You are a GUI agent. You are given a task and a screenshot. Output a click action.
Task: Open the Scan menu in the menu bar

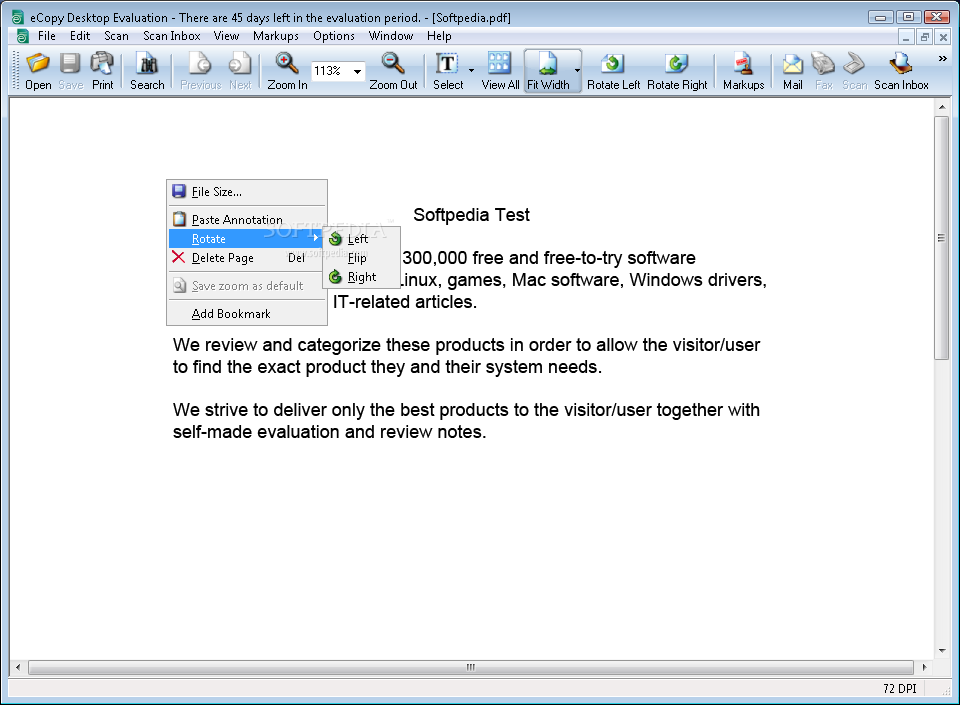[116, 36]
